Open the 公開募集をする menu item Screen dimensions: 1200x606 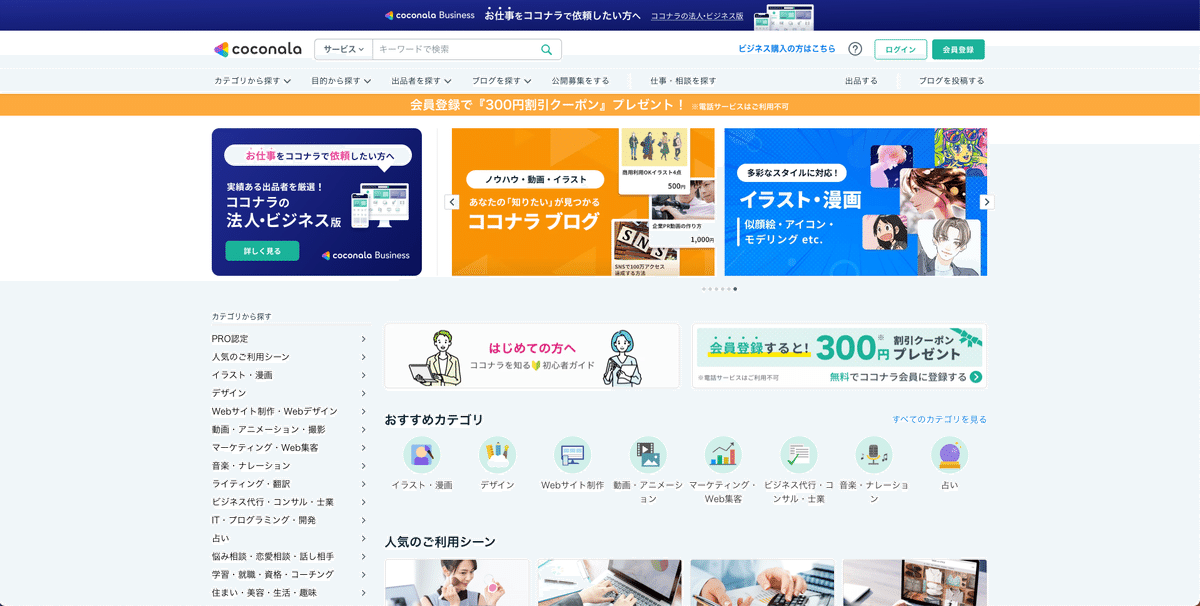coord(580,81)
